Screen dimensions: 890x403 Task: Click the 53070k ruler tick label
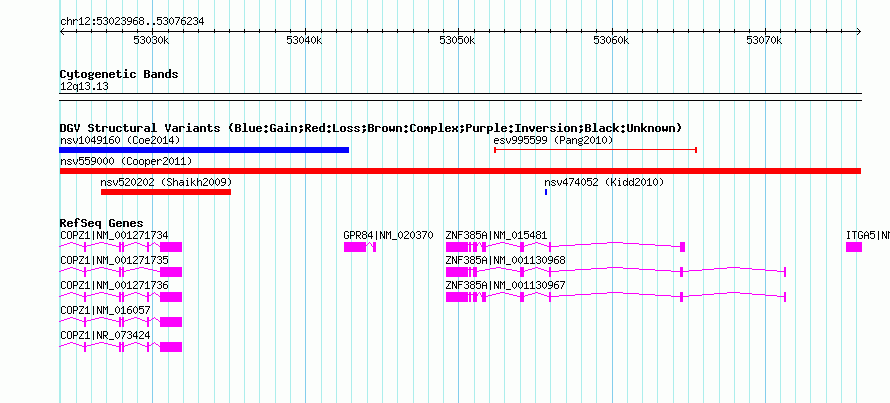pos(765,40)
